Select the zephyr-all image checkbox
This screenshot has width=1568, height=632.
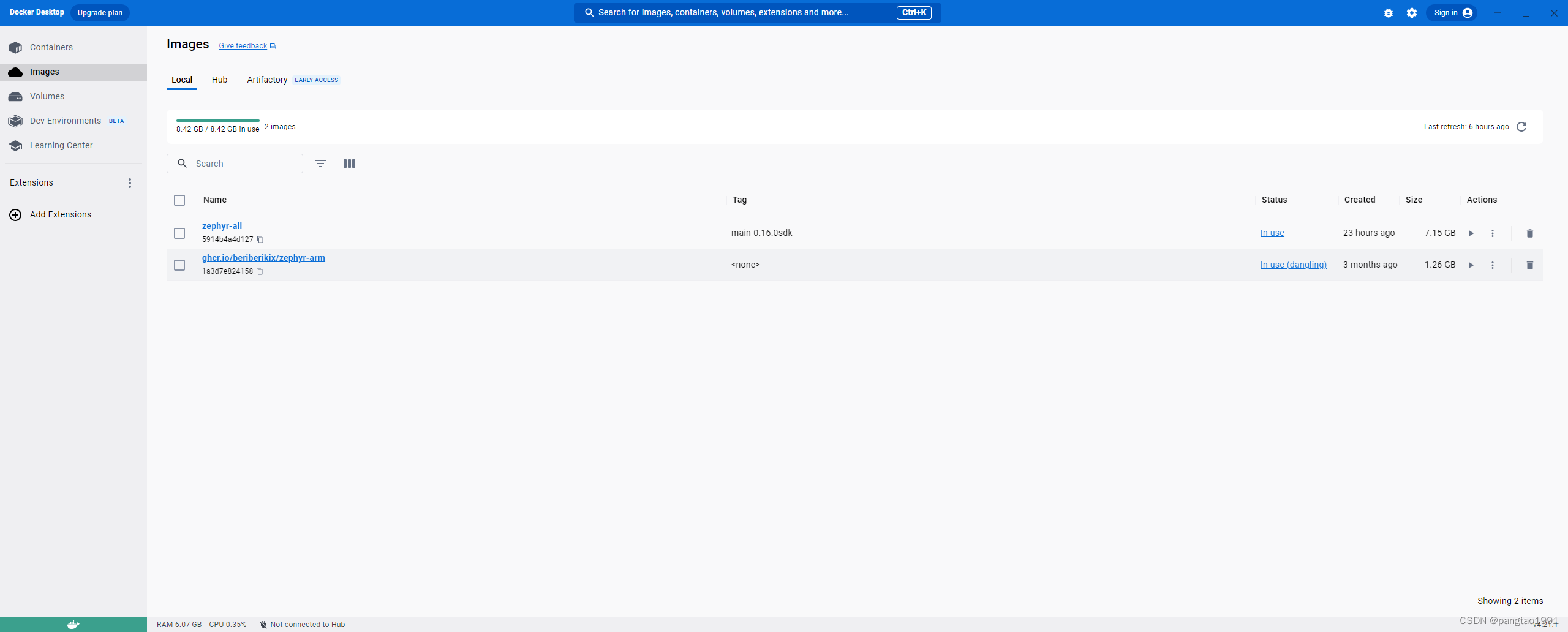[x=179, y=233]
